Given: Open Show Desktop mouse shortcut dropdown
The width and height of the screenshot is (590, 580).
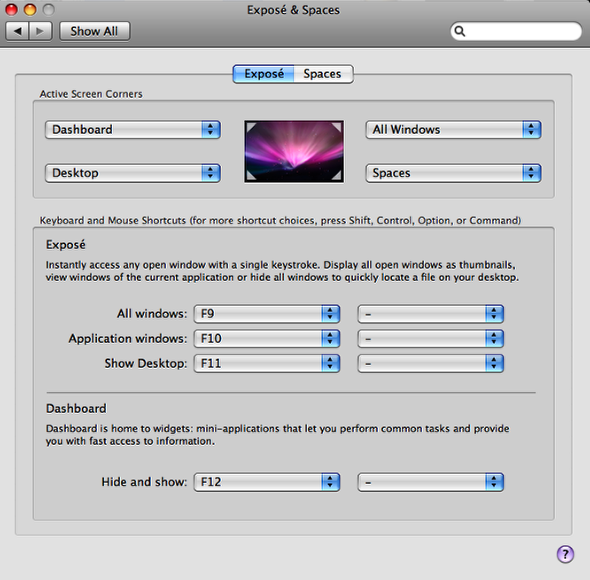Looking at the screenshot, I should click(x=430, y=364).
